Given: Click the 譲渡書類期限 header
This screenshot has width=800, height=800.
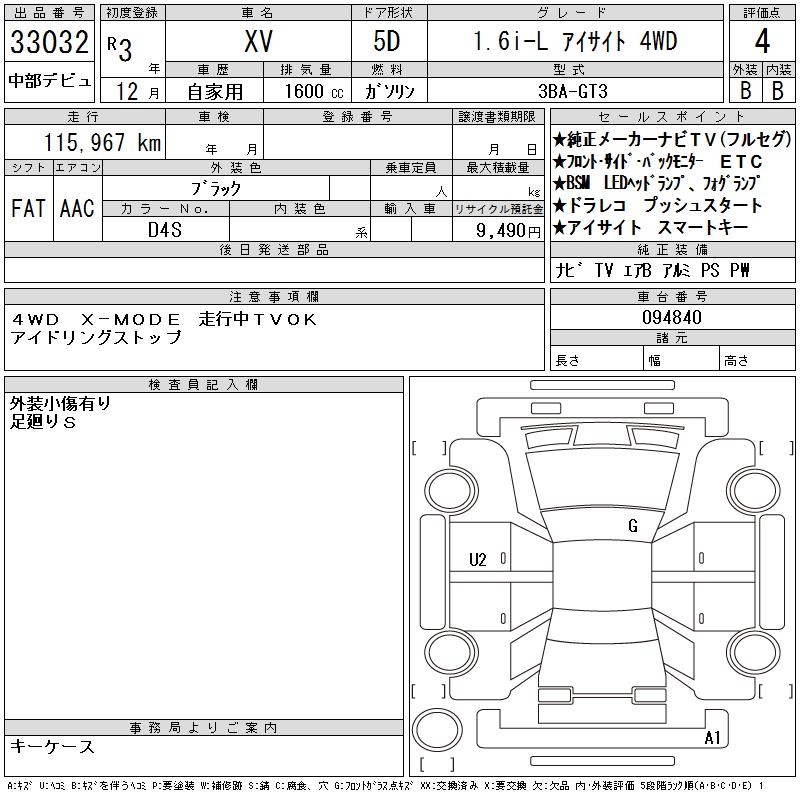Looking at the screenshot, I should pyautogui.click(x=497, y=117).
